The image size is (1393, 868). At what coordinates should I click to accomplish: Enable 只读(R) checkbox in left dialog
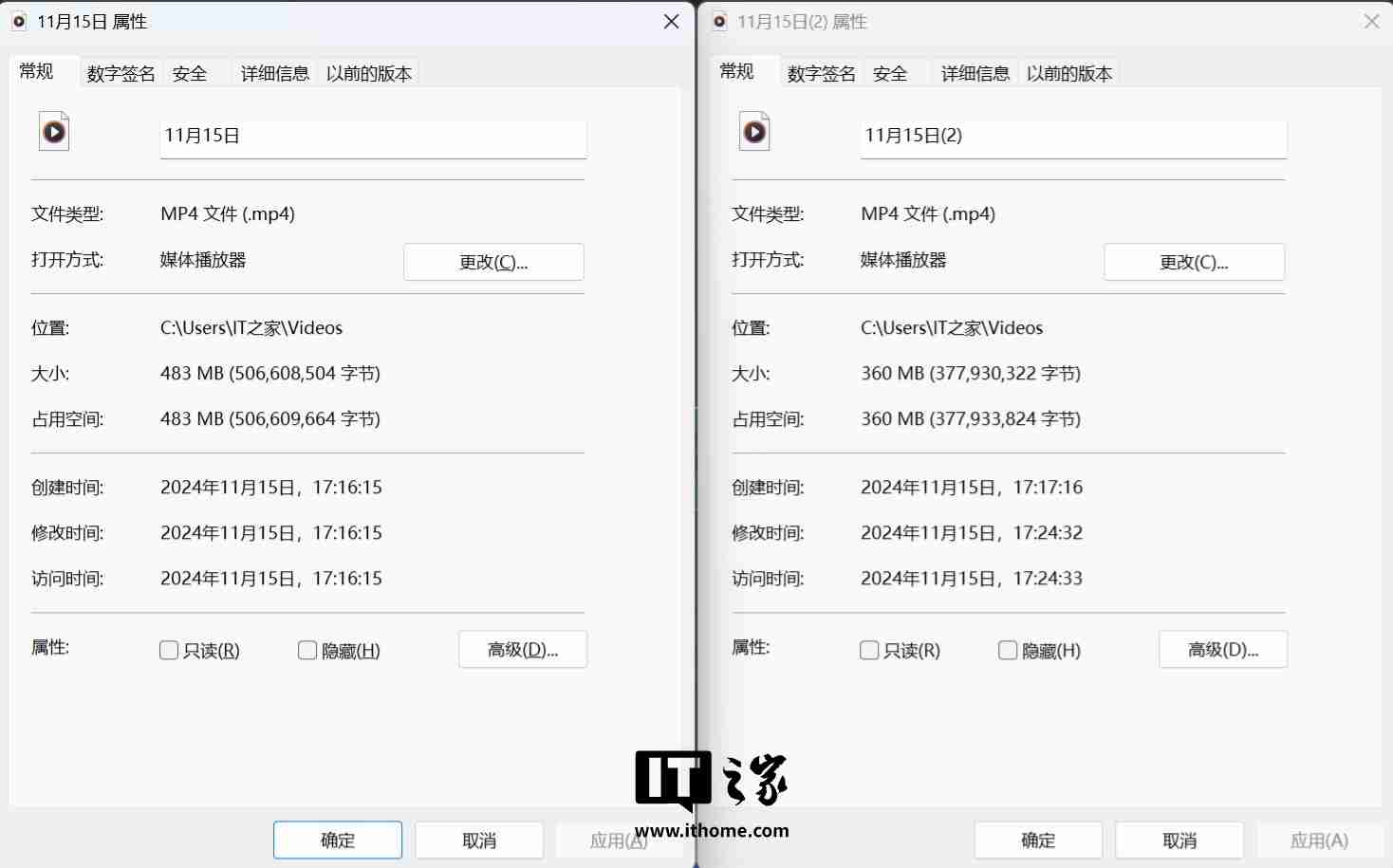click(168, 651)
